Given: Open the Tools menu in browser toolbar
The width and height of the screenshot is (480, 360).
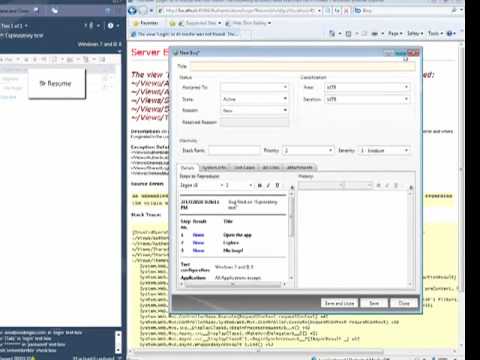Looking at the screenshot, I should point(435,33).
